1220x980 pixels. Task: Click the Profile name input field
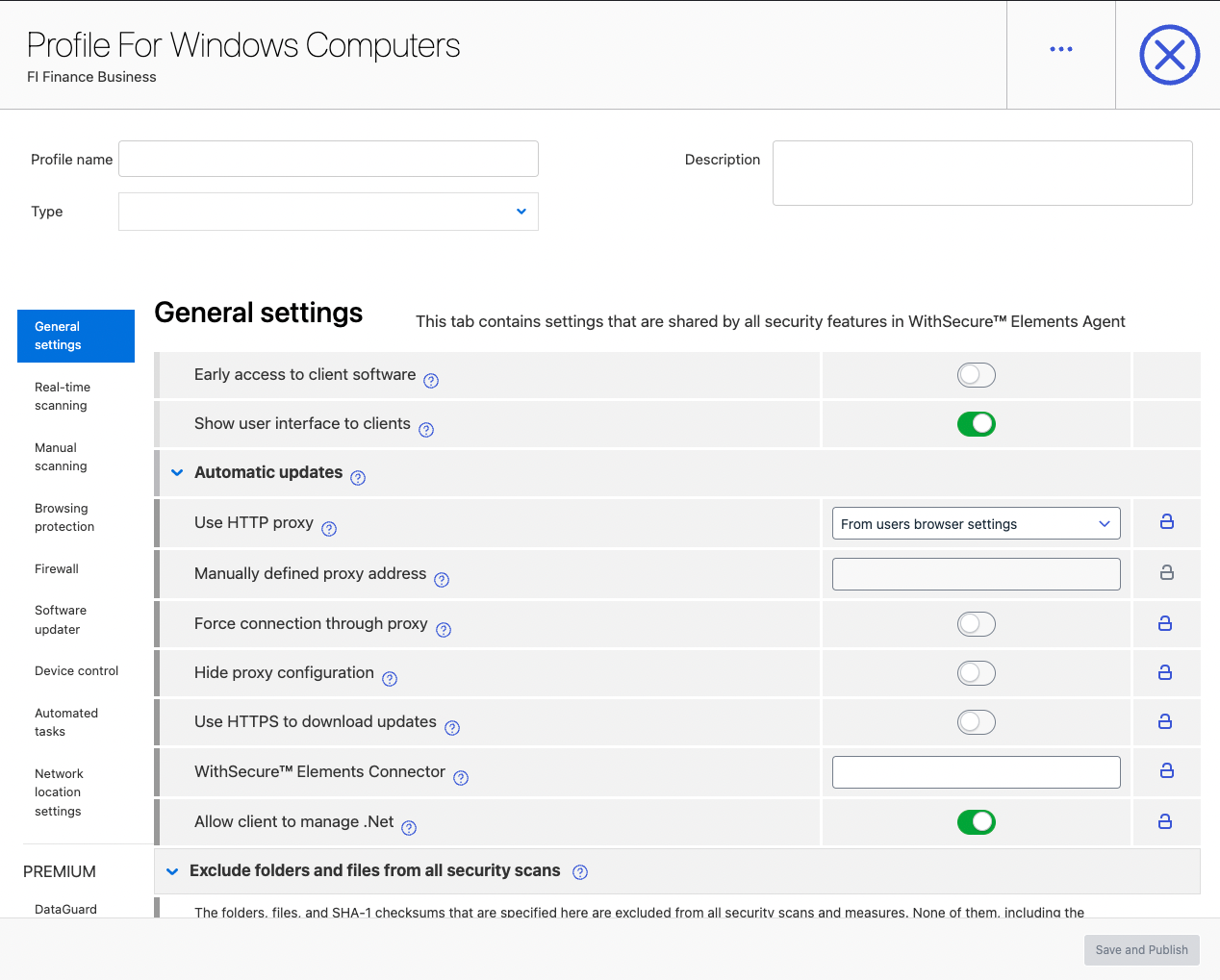(x=327, y=159)
